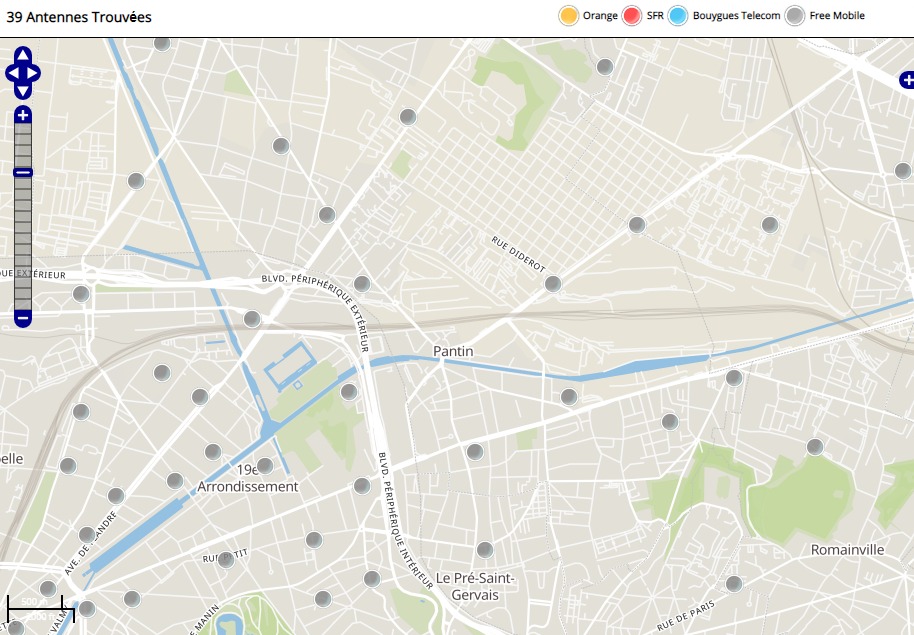The width and height of the screenshot is (914, 635).
Task: Pan the map left with arrow
Action: pos(11,73)
